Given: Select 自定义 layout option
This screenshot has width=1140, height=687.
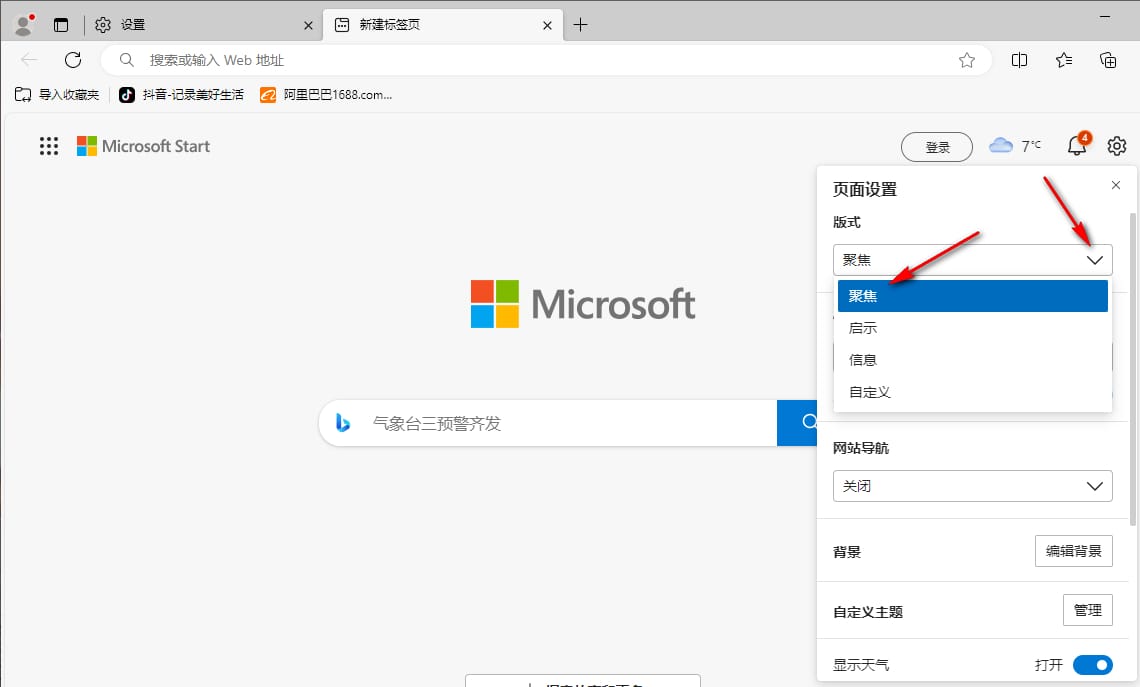Looking at the screenshot, I should pos(973,392).
